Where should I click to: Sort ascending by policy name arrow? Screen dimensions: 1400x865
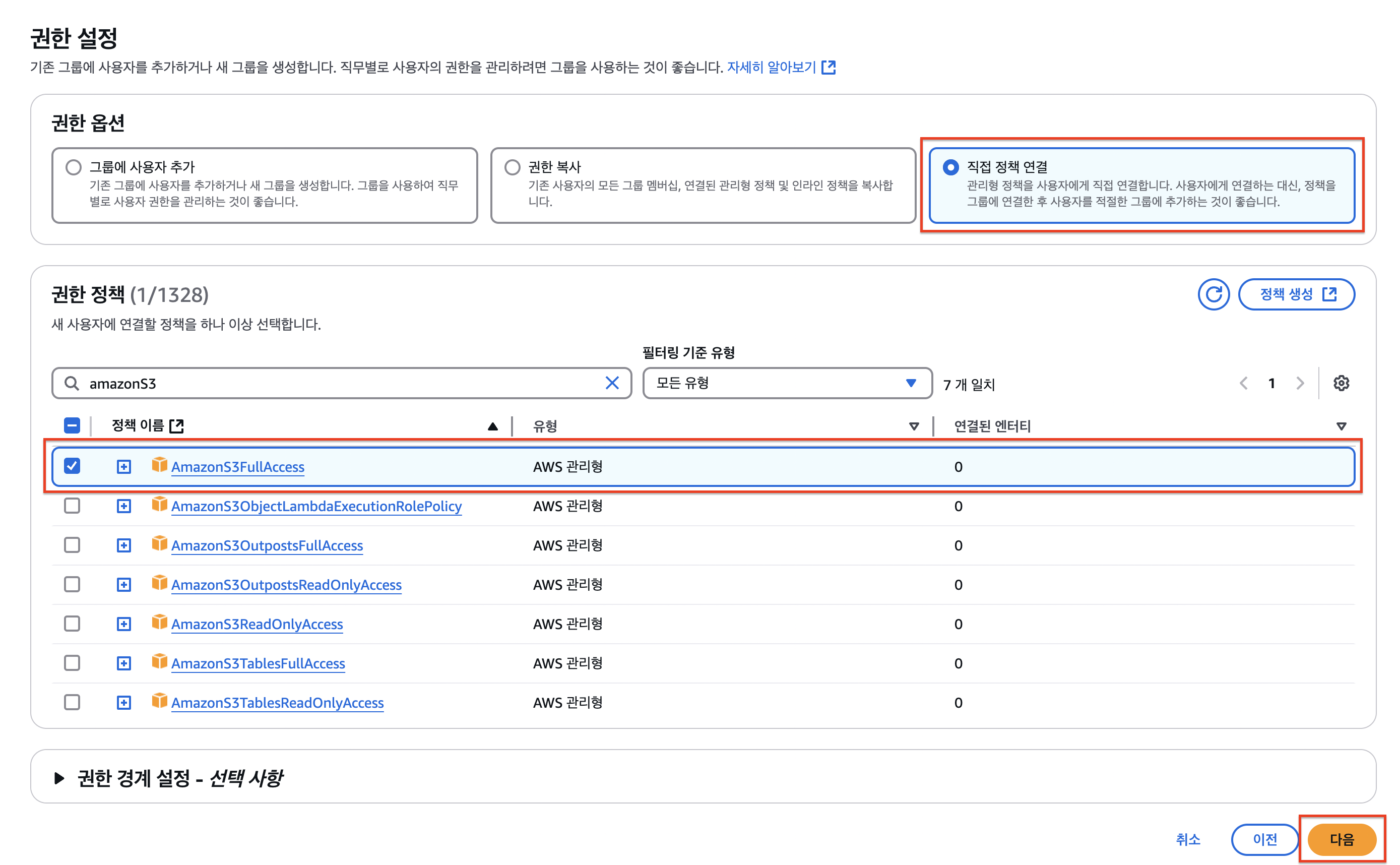click(x=492, y=426)
